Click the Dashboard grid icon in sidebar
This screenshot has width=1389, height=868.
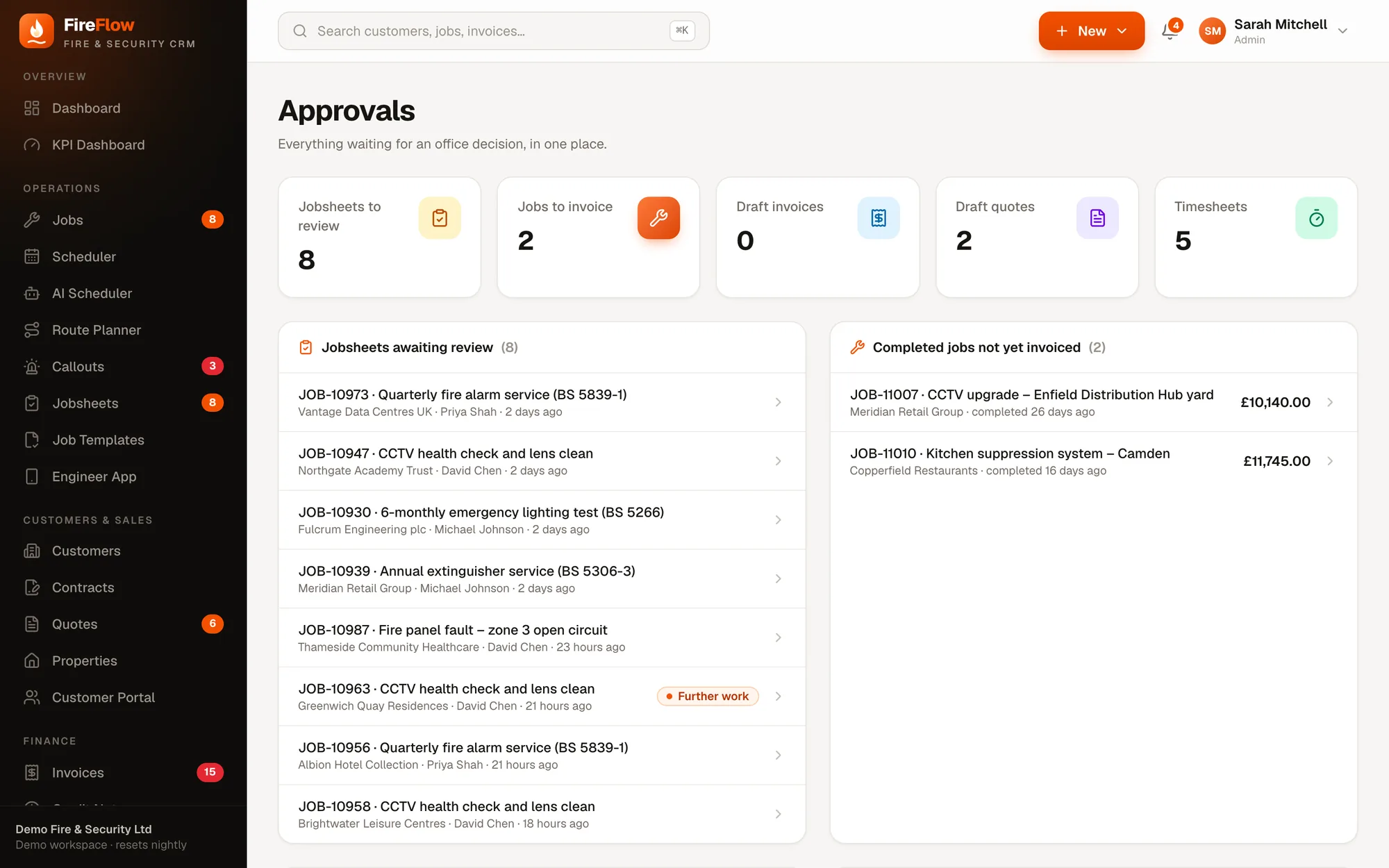point(32,108)
